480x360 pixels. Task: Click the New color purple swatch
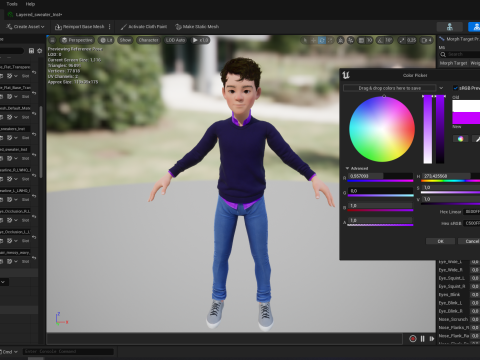(x=466, y=118)
